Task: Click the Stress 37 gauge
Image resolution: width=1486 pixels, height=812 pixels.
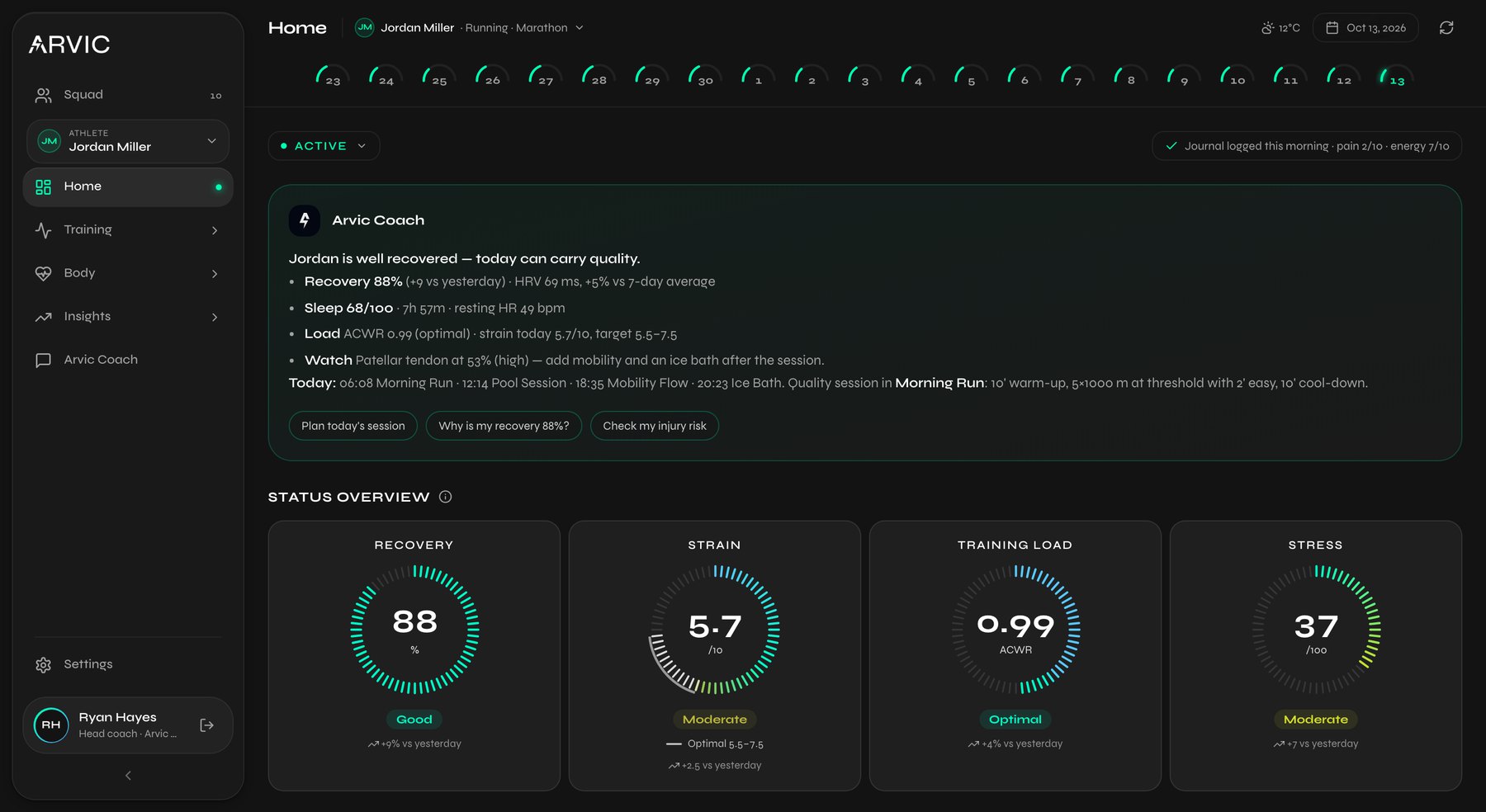Action: tap(1316, 630)
